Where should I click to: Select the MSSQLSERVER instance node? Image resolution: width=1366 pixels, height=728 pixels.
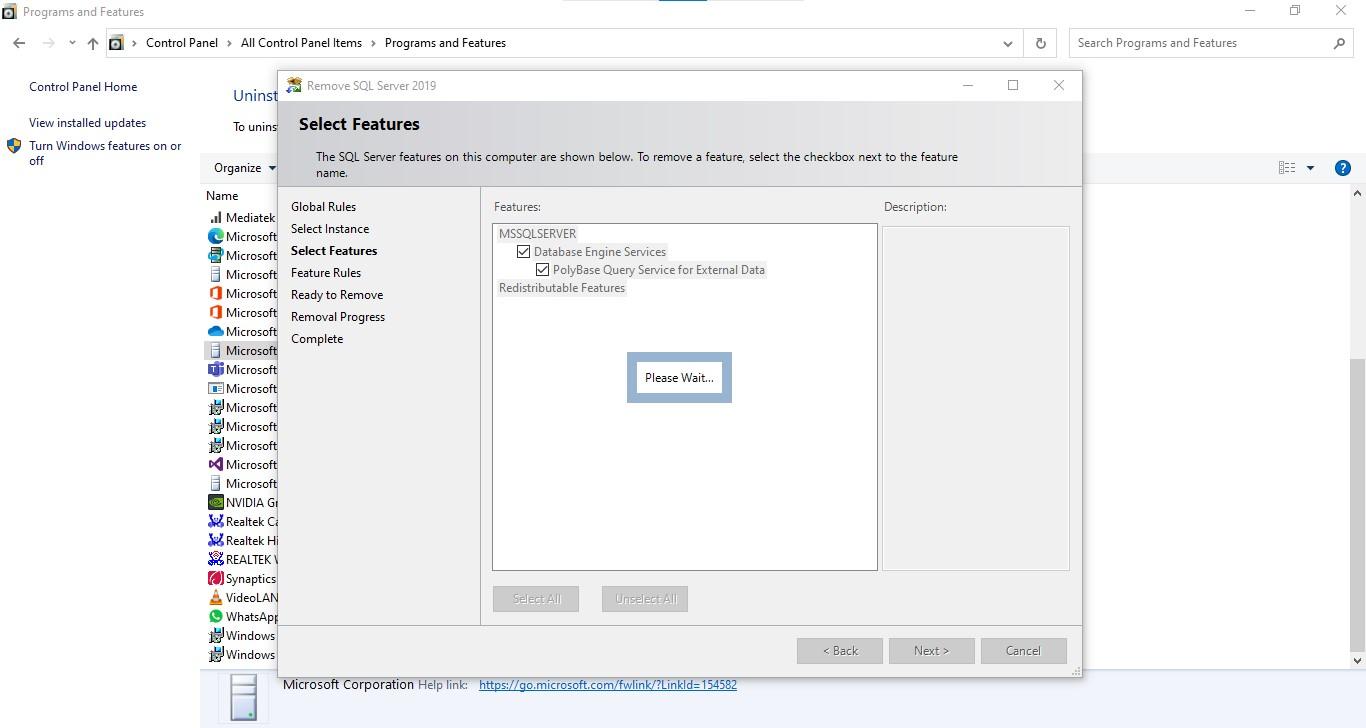[x=537, y=234]
